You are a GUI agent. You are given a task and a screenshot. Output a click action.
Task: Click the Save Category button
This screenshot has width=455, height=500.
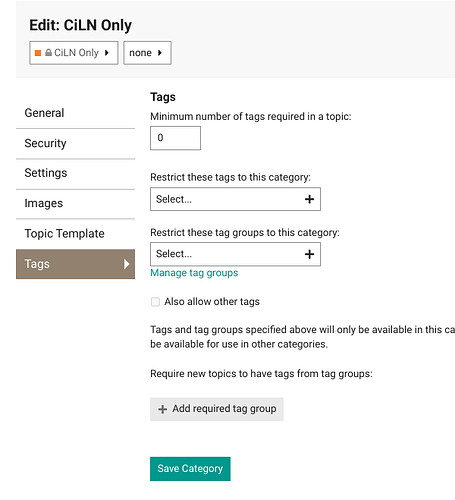[x=190, y=469]
